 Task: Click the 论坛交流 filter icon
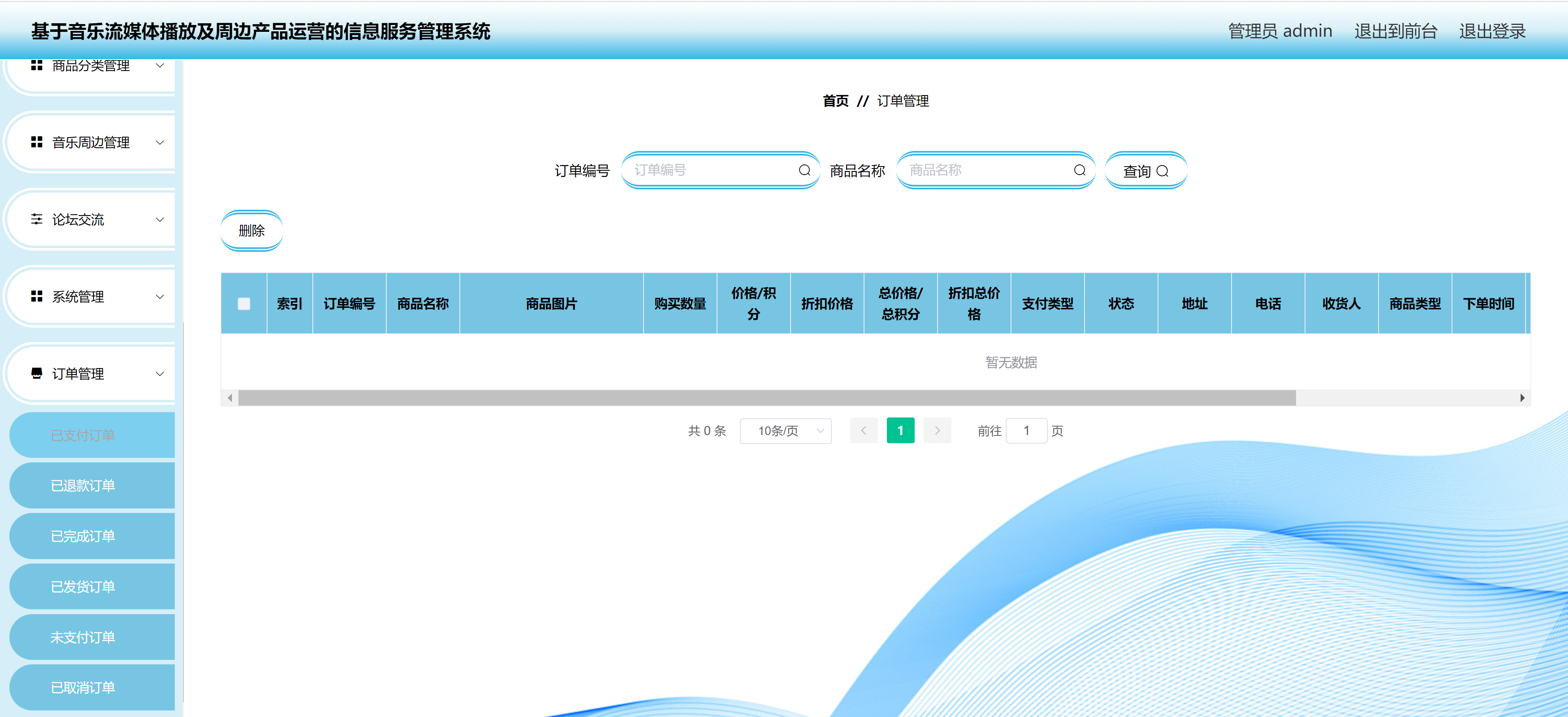(x=36, y=220)
